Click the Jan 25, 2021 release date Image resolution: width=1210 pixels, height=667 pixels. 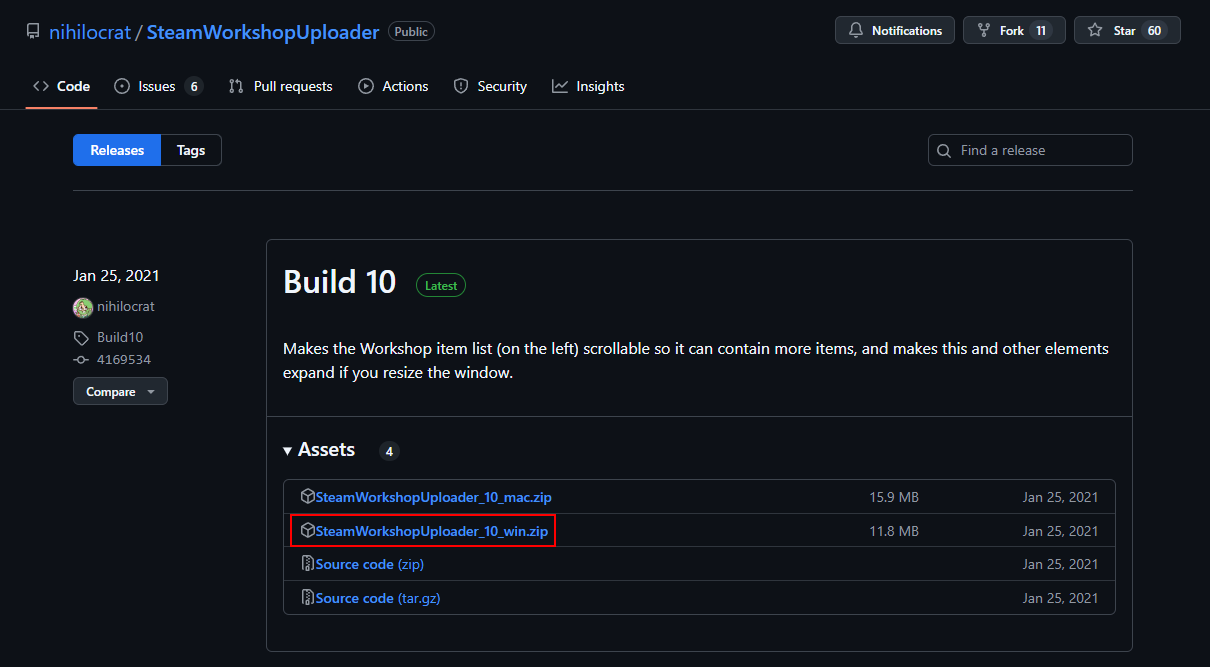[116, 276]
